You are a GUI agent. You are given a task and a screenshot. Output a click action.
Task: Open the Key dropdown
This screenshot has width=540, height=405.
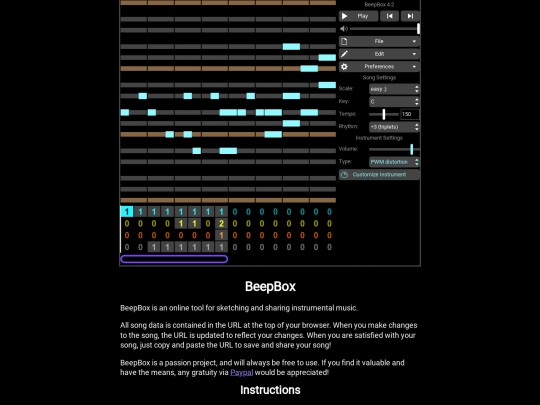(x=394, y=102)
